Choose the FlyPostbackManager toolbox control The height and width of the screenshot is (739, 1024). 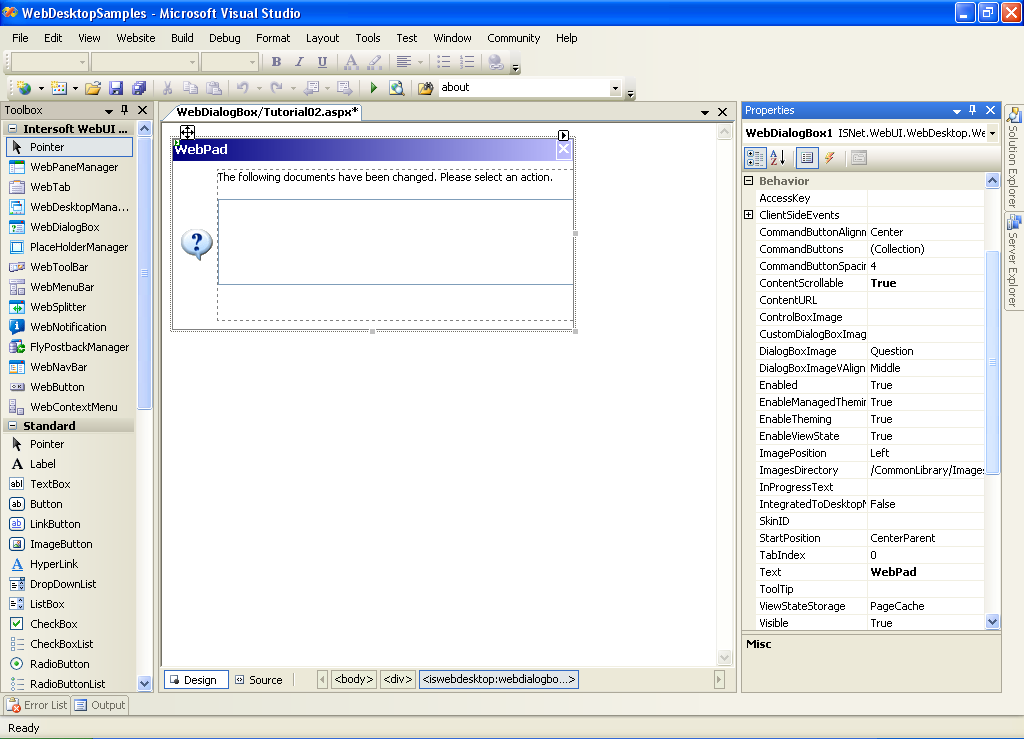(x=79, y=347)
